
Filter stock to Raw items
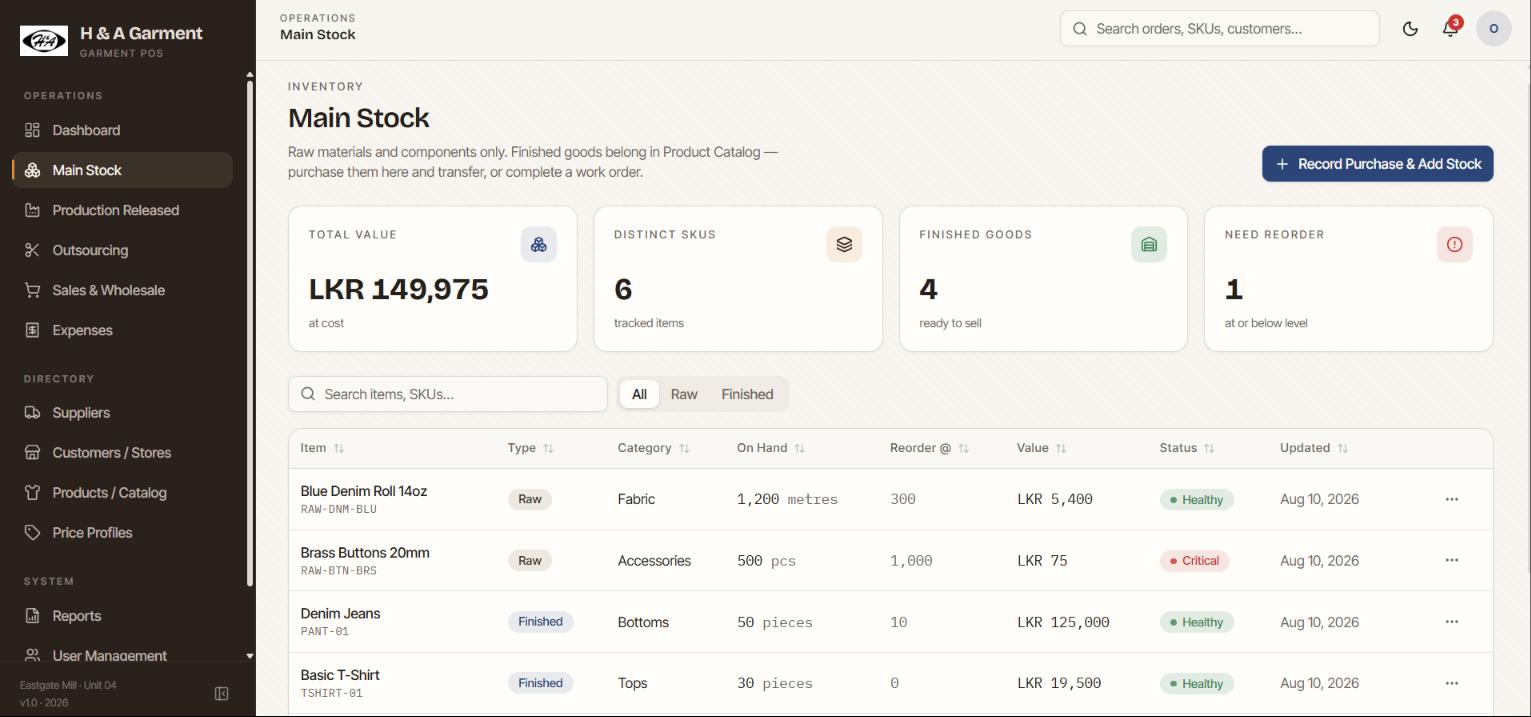click(684, 394)
